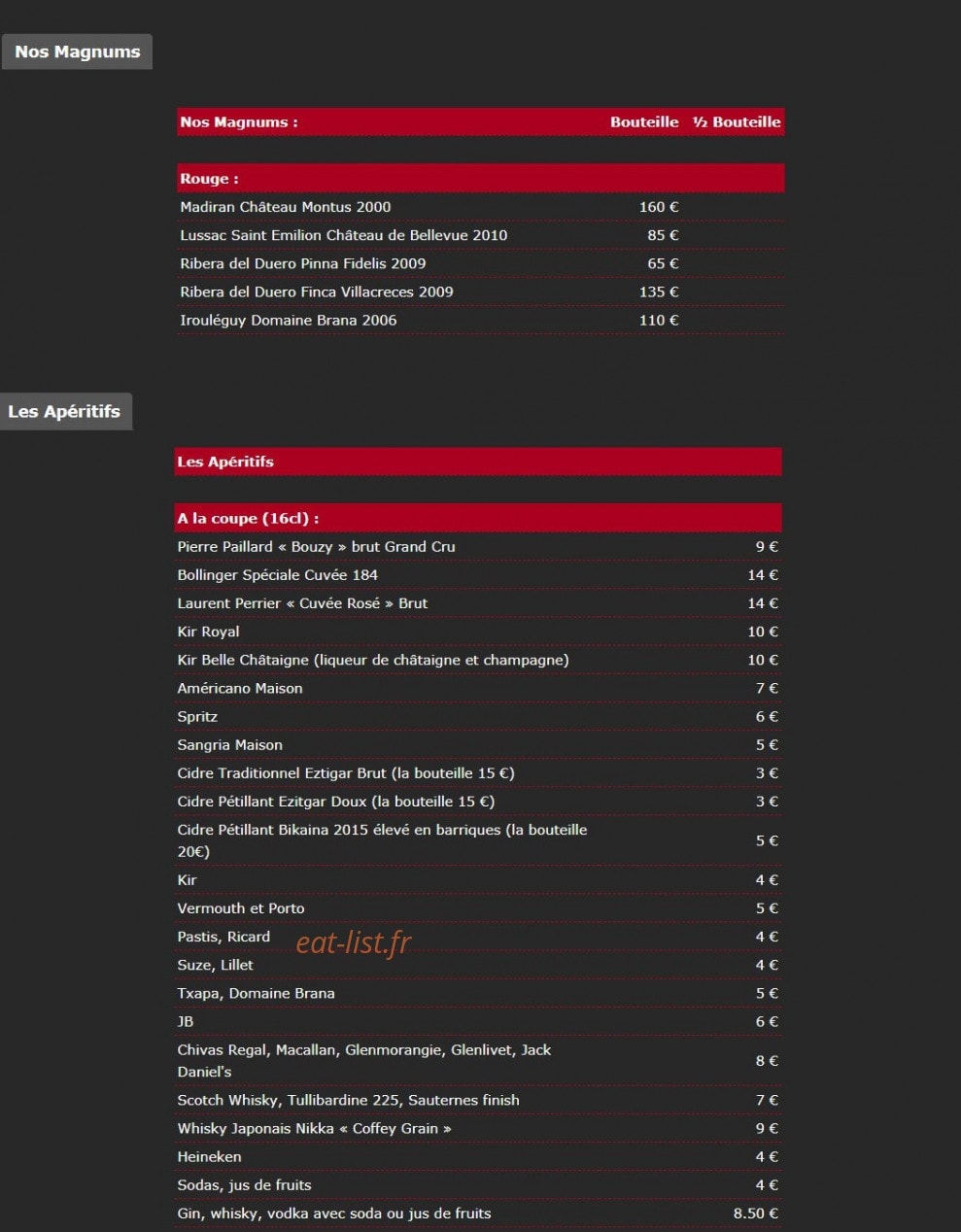This screenshot has width=961, height=1232.
Task: Select Ribera del Duero Pinna Fidelis 2009
Action: click(x=302, y=263)
